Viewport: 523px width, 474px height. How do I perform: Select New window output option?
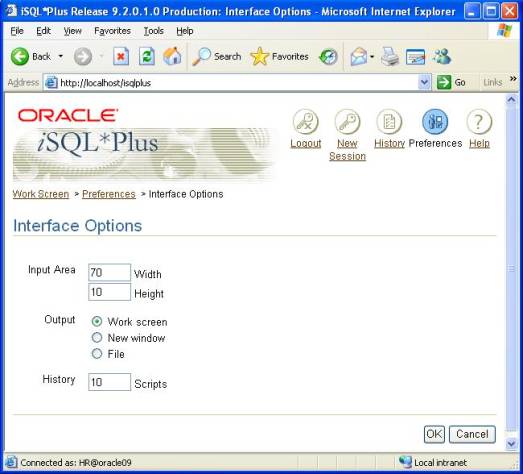point(97,338)
